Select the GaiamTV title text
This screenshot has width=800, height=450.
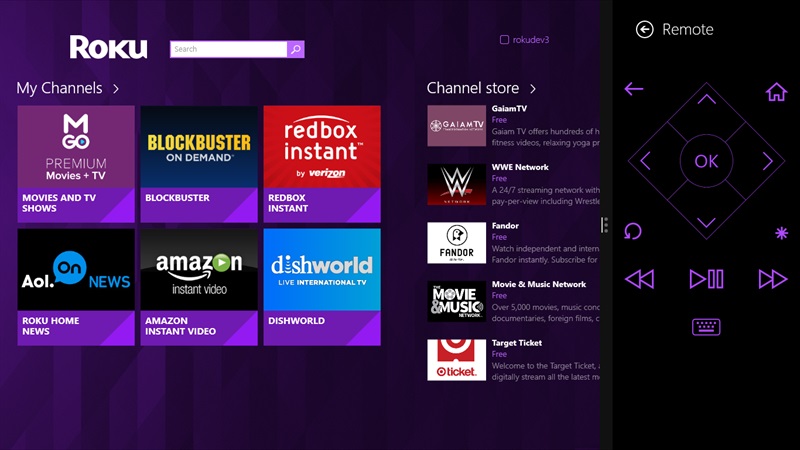(509, 109)
